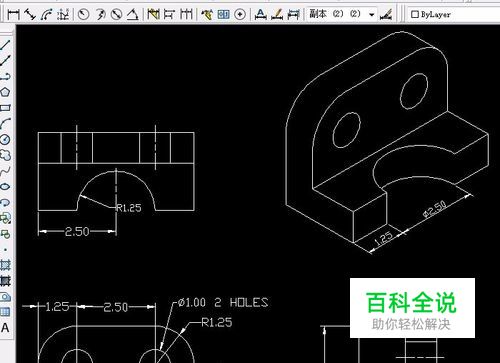Image resolution: width=500 pixels, height=363 pixels.
Task: Select the Revision Cloud tool
Action: [x=5, y=155]
